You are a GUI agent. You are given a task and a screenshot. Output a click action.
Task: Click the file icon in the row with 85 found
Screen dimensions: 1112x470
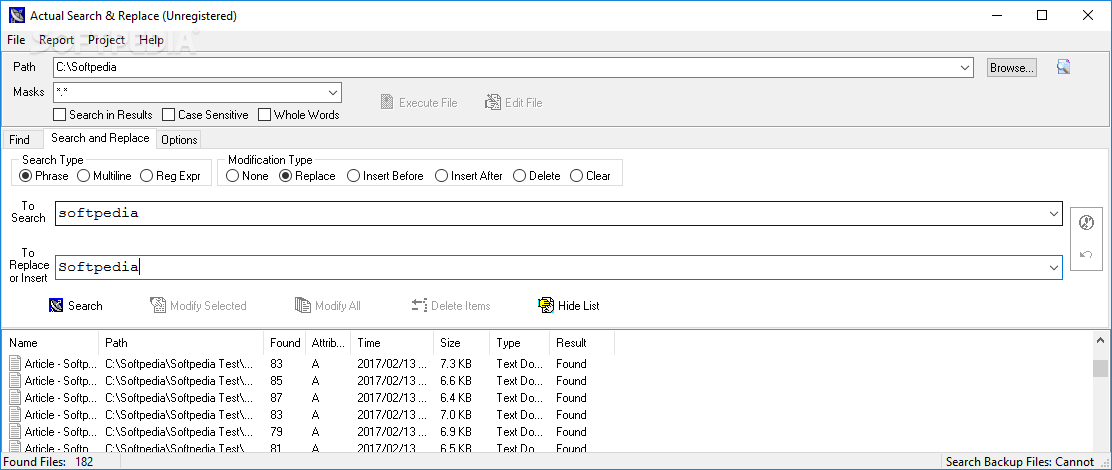tap(15, 381)
